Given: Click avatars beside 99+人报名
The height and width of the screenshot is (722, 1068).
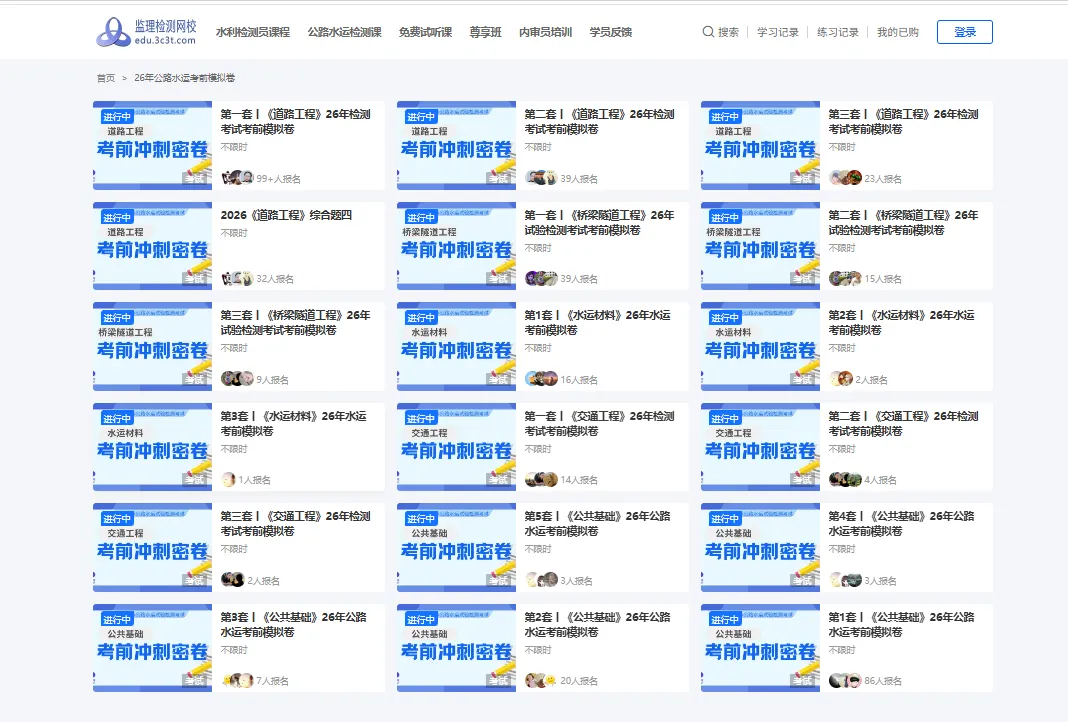Looking at the screenshot, I should tap(238, 178).
